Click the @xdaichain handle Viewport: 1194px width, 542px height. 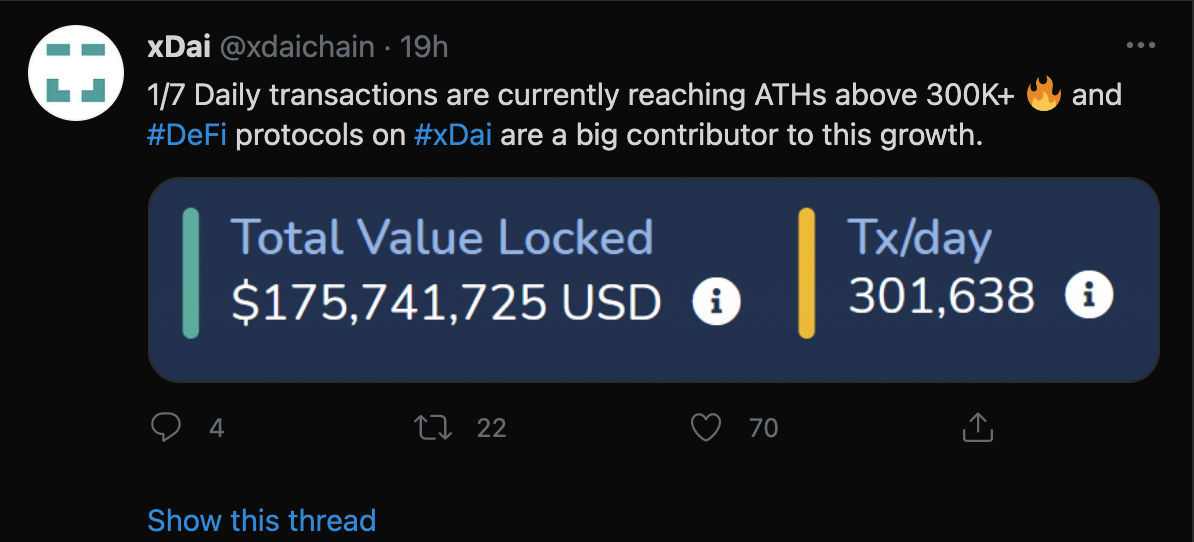click(297, 47)
